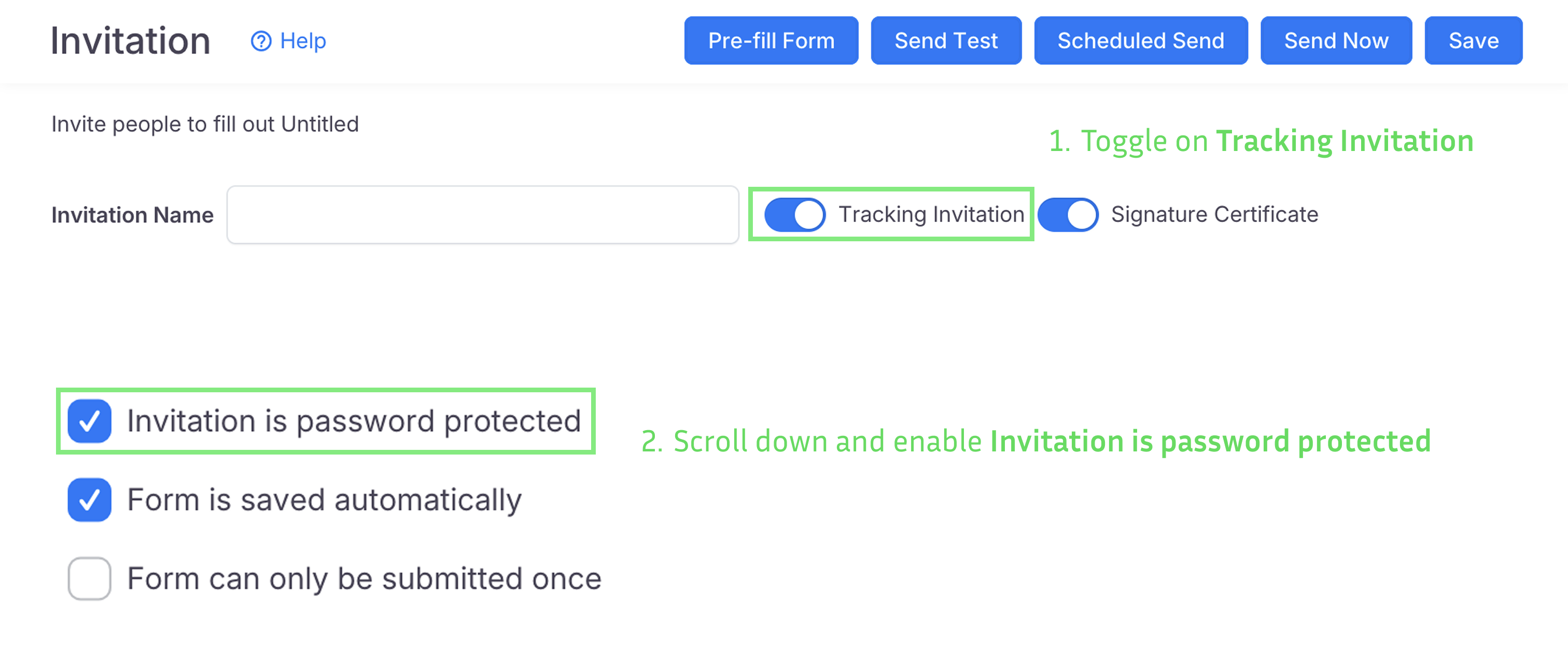This screenshot has height=646, width=1568.
Task: Click the Invitation is password protected label
Action: [x=354, y=421]
